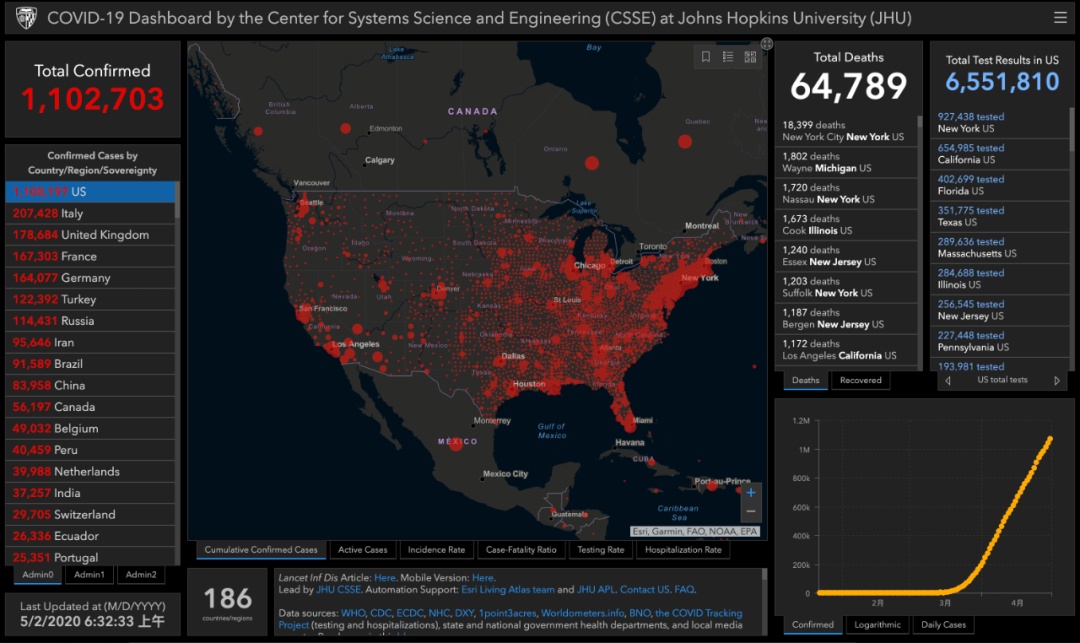Select the Incidence Rate map tab

[436, 550]
